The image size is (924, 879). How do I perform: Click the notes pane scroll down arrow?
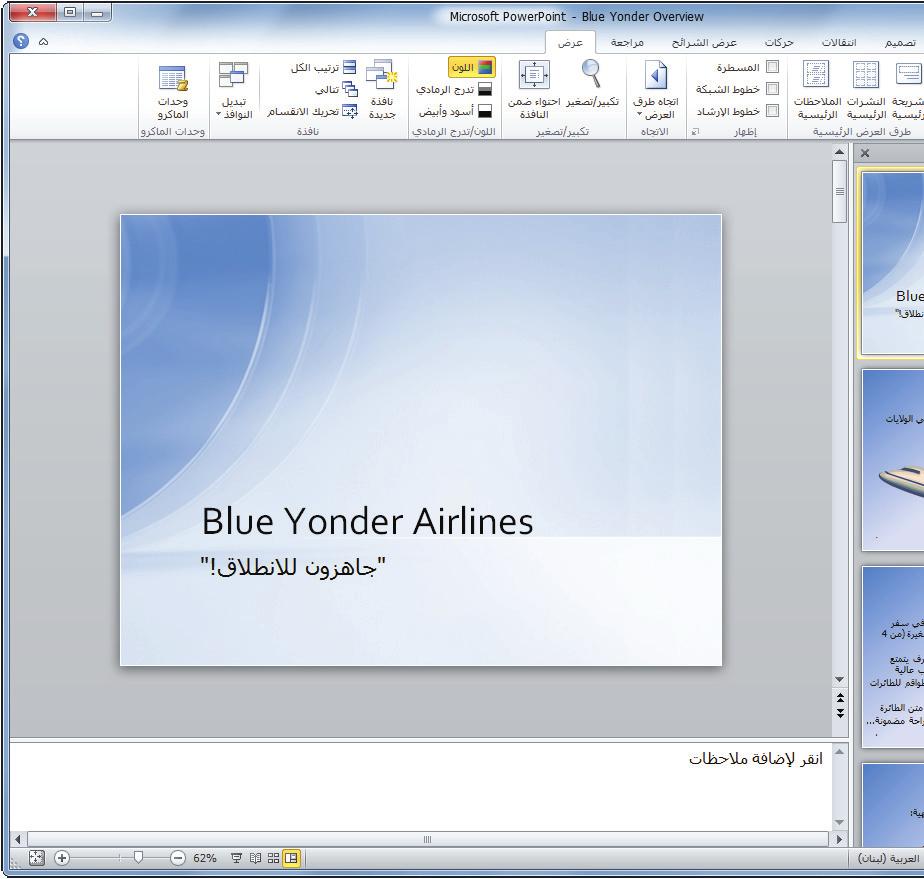pyautogui.click(x=839, y=822)
